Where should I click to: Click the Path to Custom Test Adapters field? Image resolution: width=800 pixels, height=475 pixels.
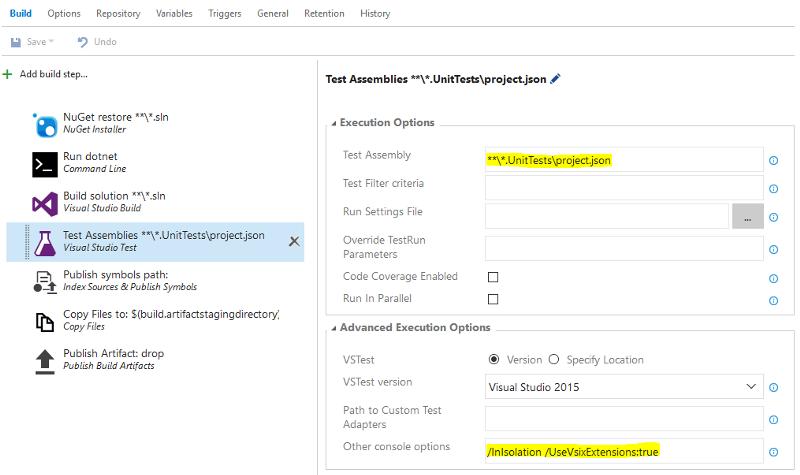[x=624, y=419]
